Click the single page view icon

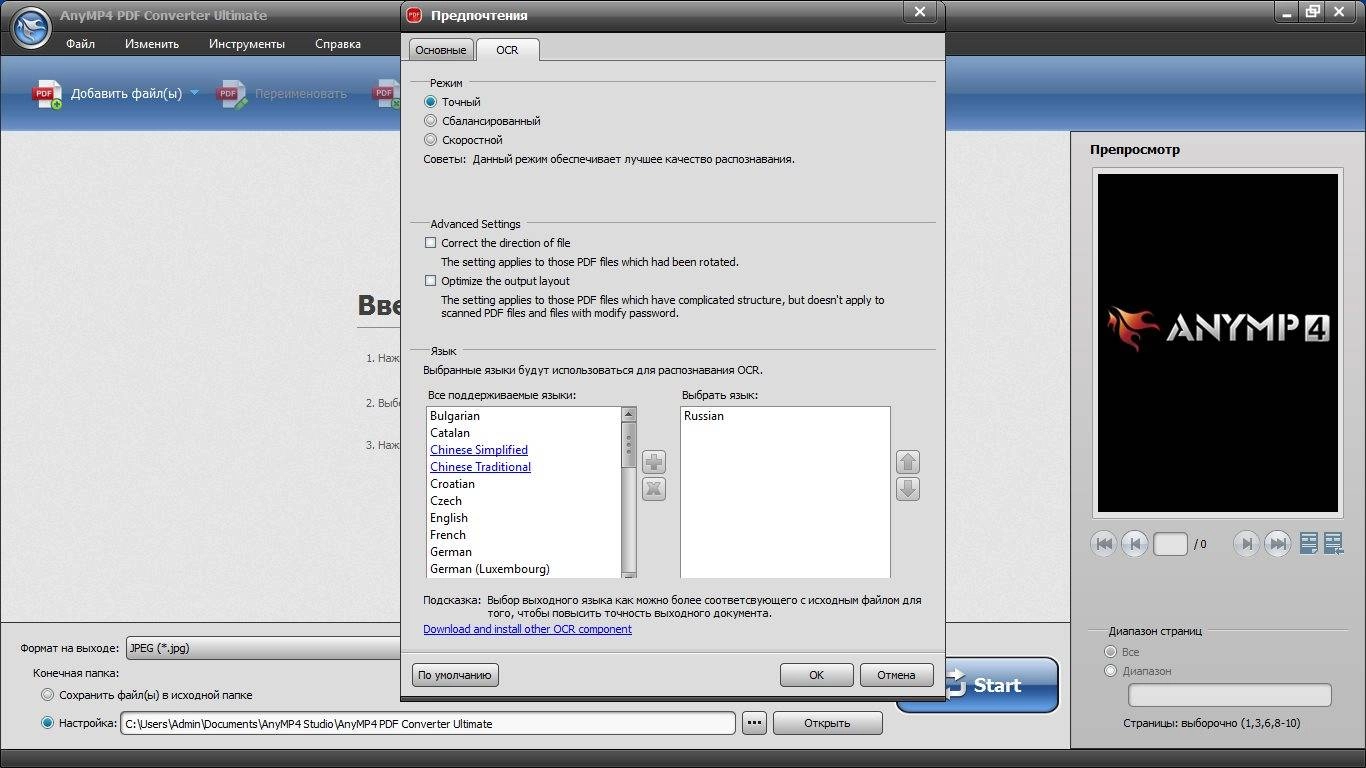(1309, 543)
